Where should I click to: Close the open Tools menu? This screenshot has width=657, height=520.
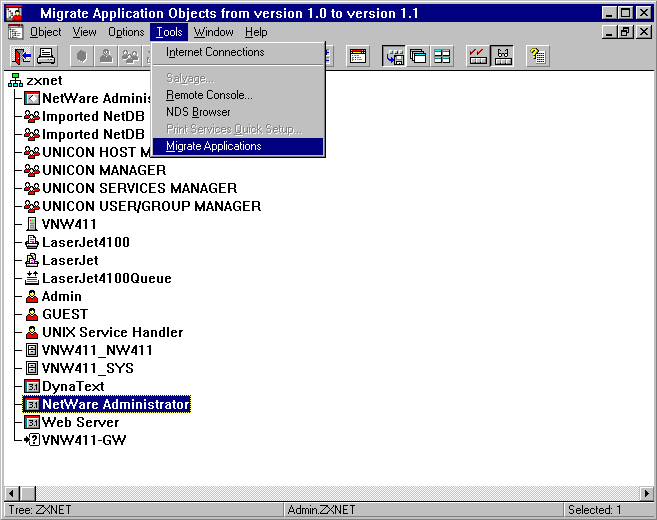click(169, 32)
